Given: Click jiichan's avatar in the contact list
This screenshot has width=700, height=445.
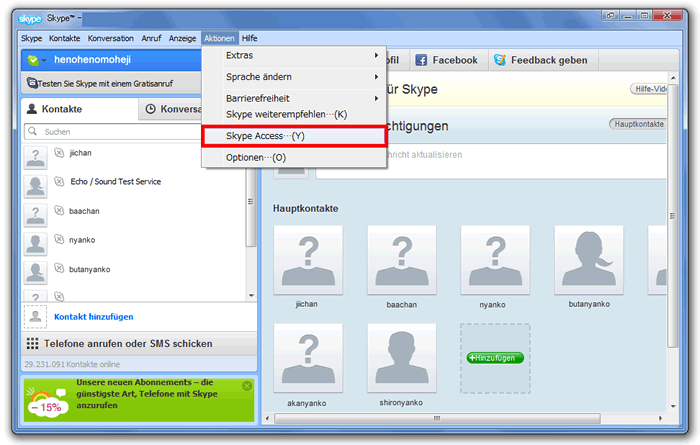Looking at the screenshot, I should point(35,158).
